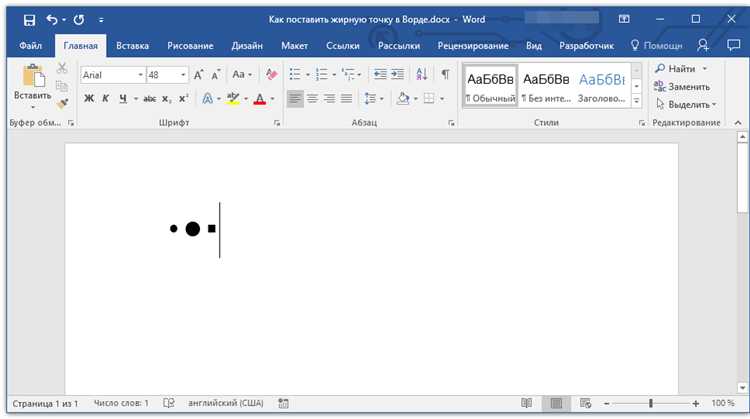The height and width of the screenshot is (419, 750).
Task: Increase font size with the large A
Action: (x=199, y=75)
